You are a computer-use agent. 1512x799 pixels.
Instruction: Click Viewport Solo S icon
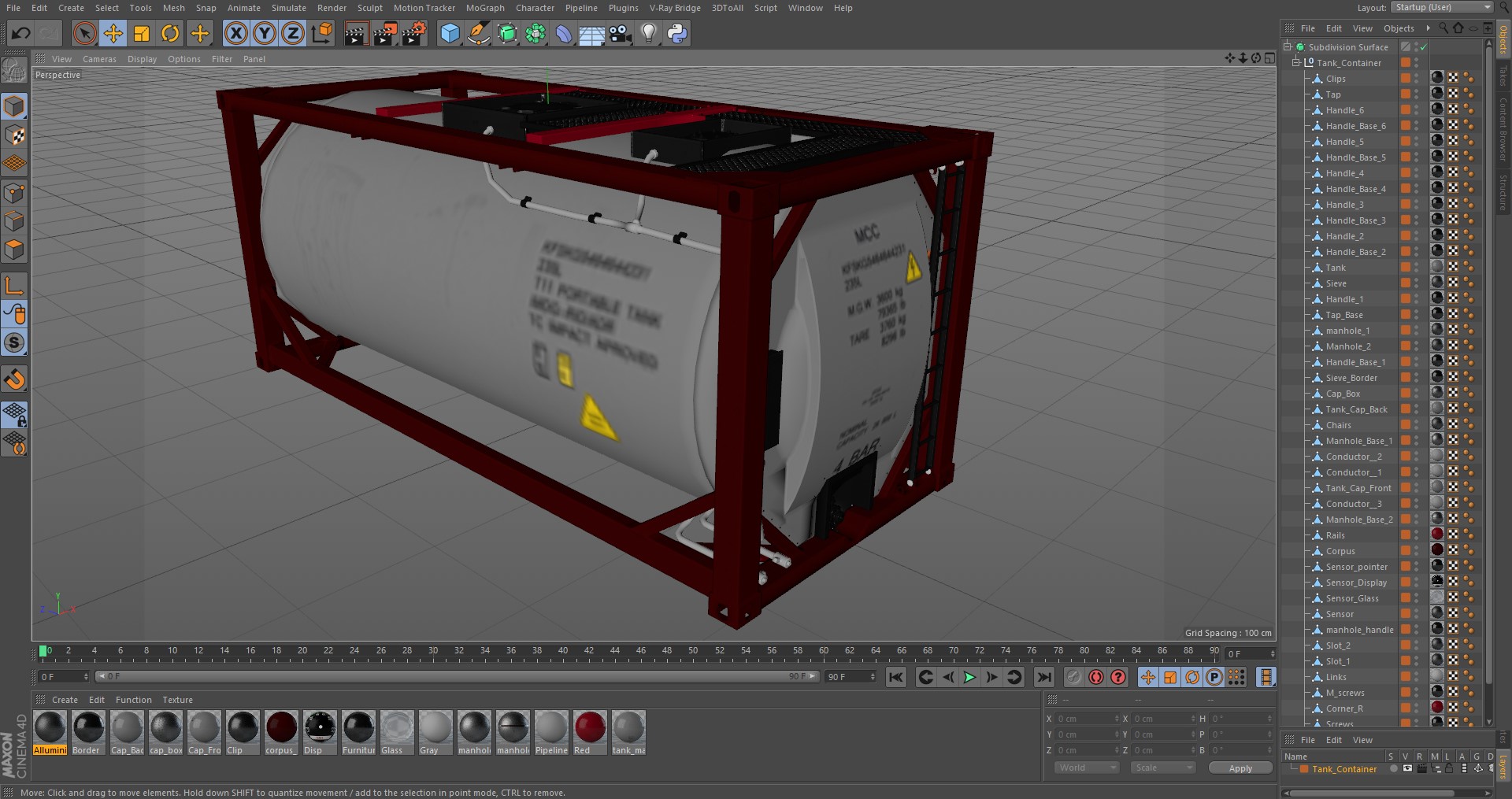point(14,342)
